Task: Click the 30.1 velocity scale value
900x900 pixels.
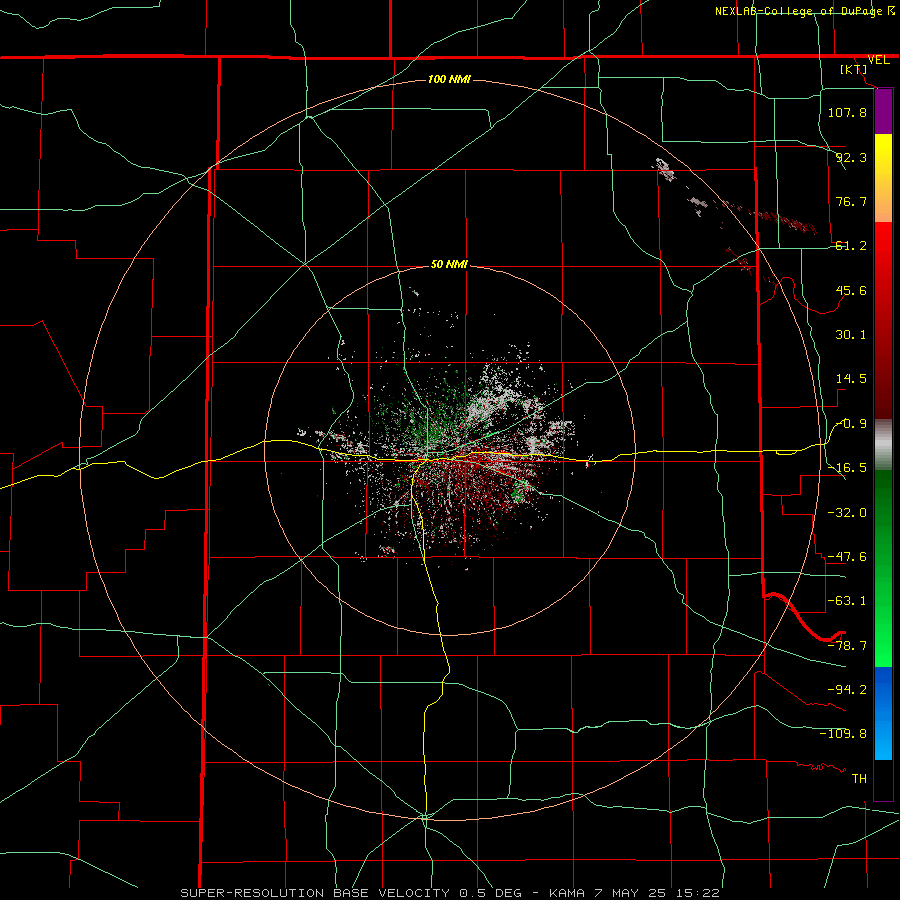Action: click(851, 335)
